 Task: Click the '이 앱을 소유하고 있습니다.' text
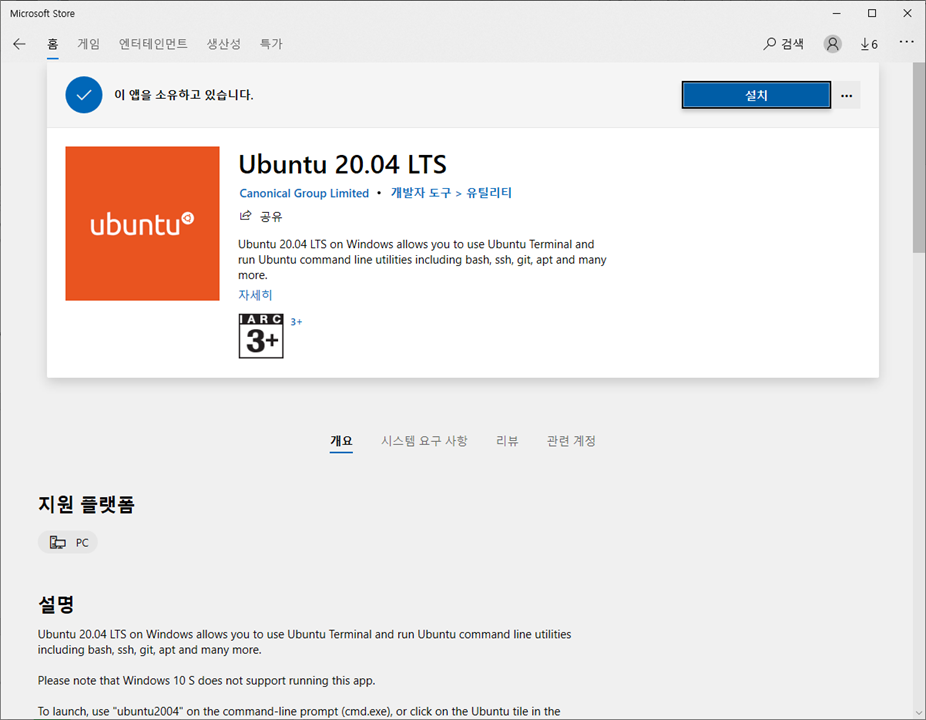pos(184,95)
